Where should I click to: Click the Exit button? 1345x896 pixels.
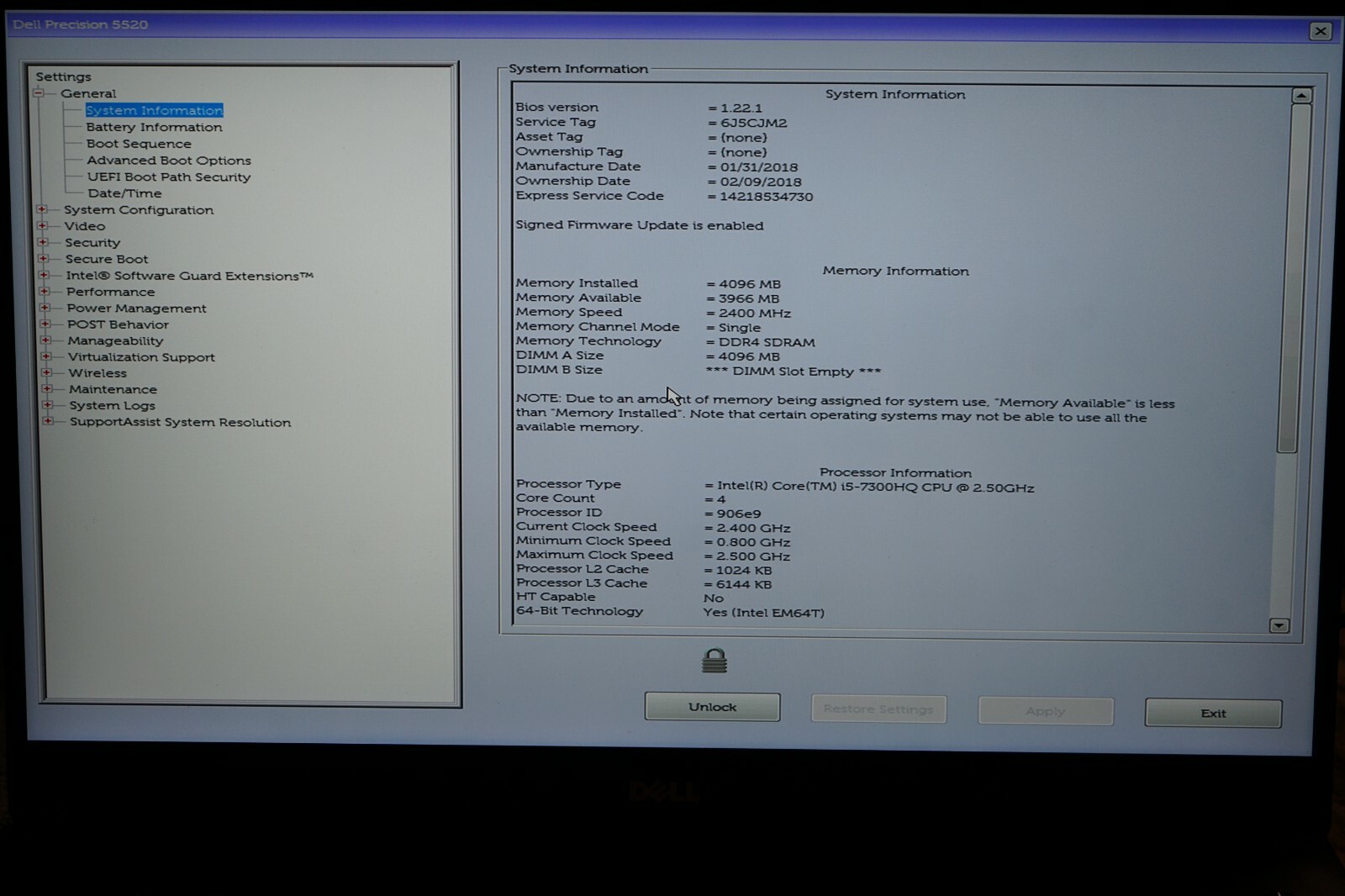point(1213,713)
